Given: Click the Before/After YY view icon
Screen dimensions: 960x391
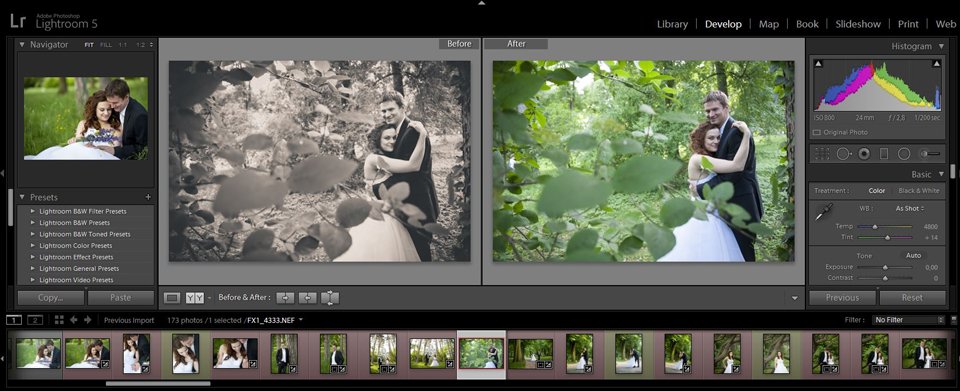Looking at the screenshot, I should pos(195,298).
